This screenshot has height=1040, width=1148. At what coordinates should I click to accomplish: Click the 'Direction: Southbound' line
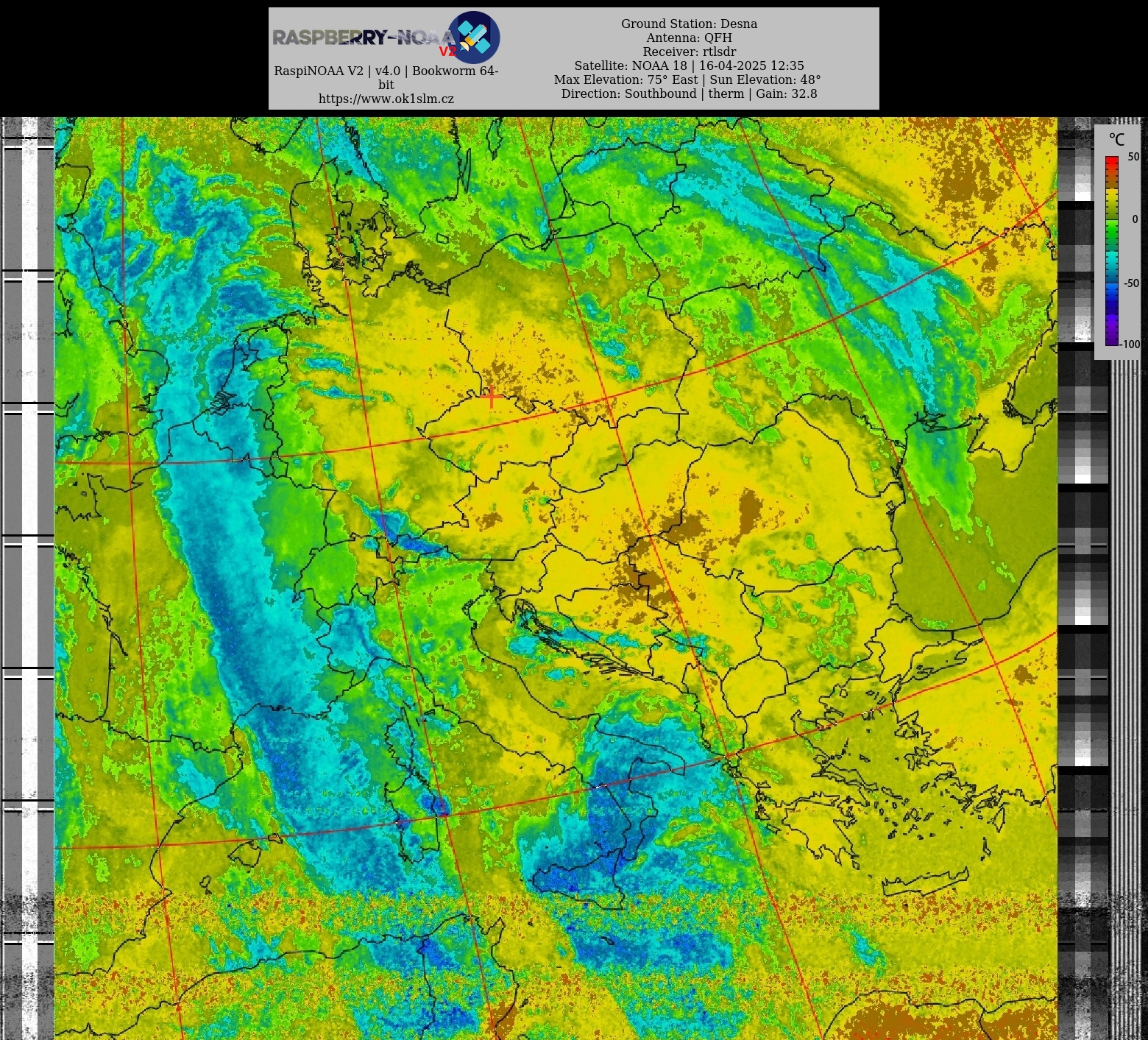(x=689, y=93)
